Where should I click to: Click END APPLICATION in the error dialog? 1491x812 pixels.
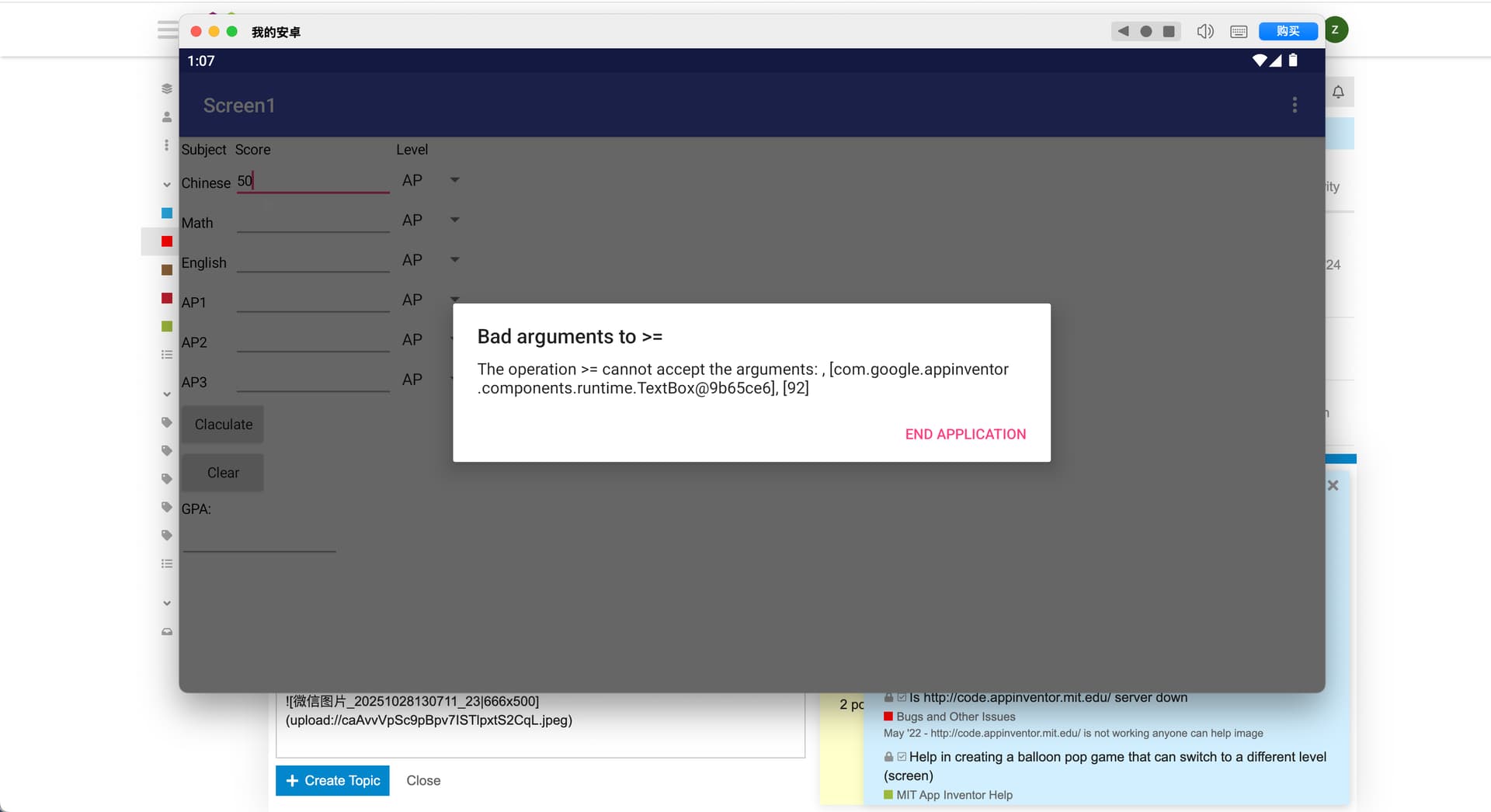pyautogui.click(x=965, y=434)
